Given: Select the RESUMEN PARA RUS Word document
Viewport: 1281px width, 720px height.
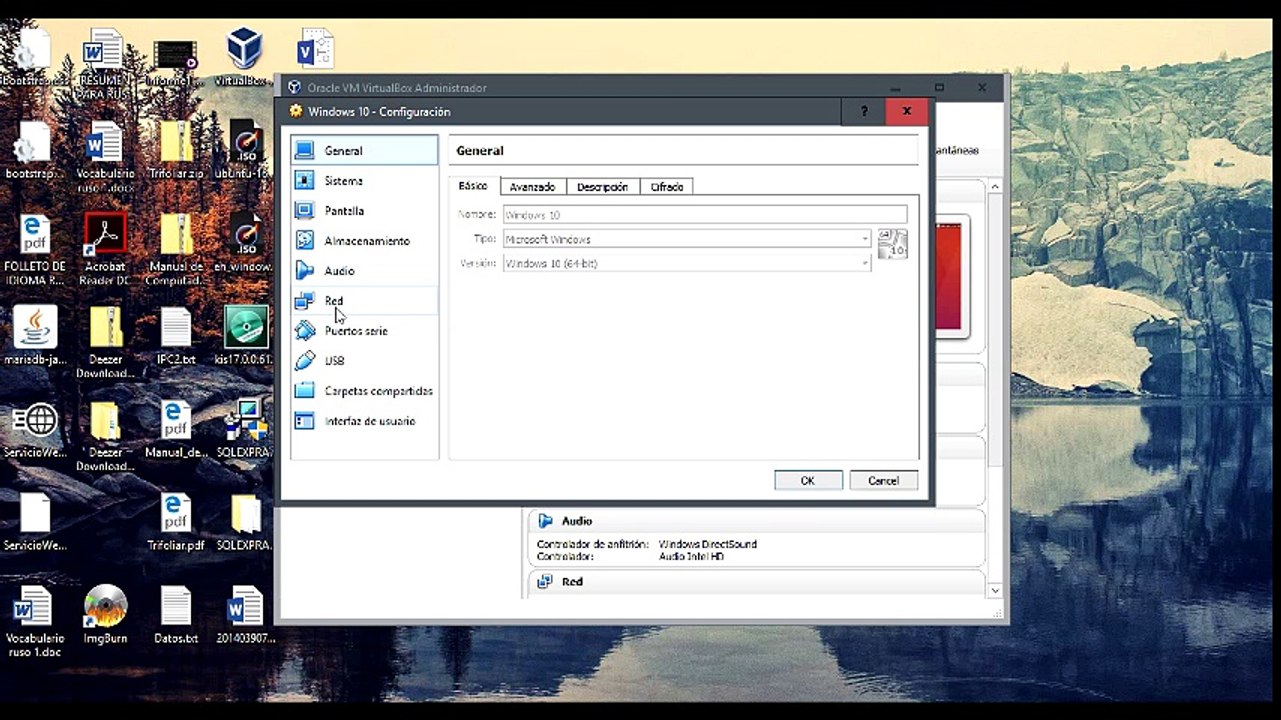Looking at the screenshot, I should click(105, 64).
